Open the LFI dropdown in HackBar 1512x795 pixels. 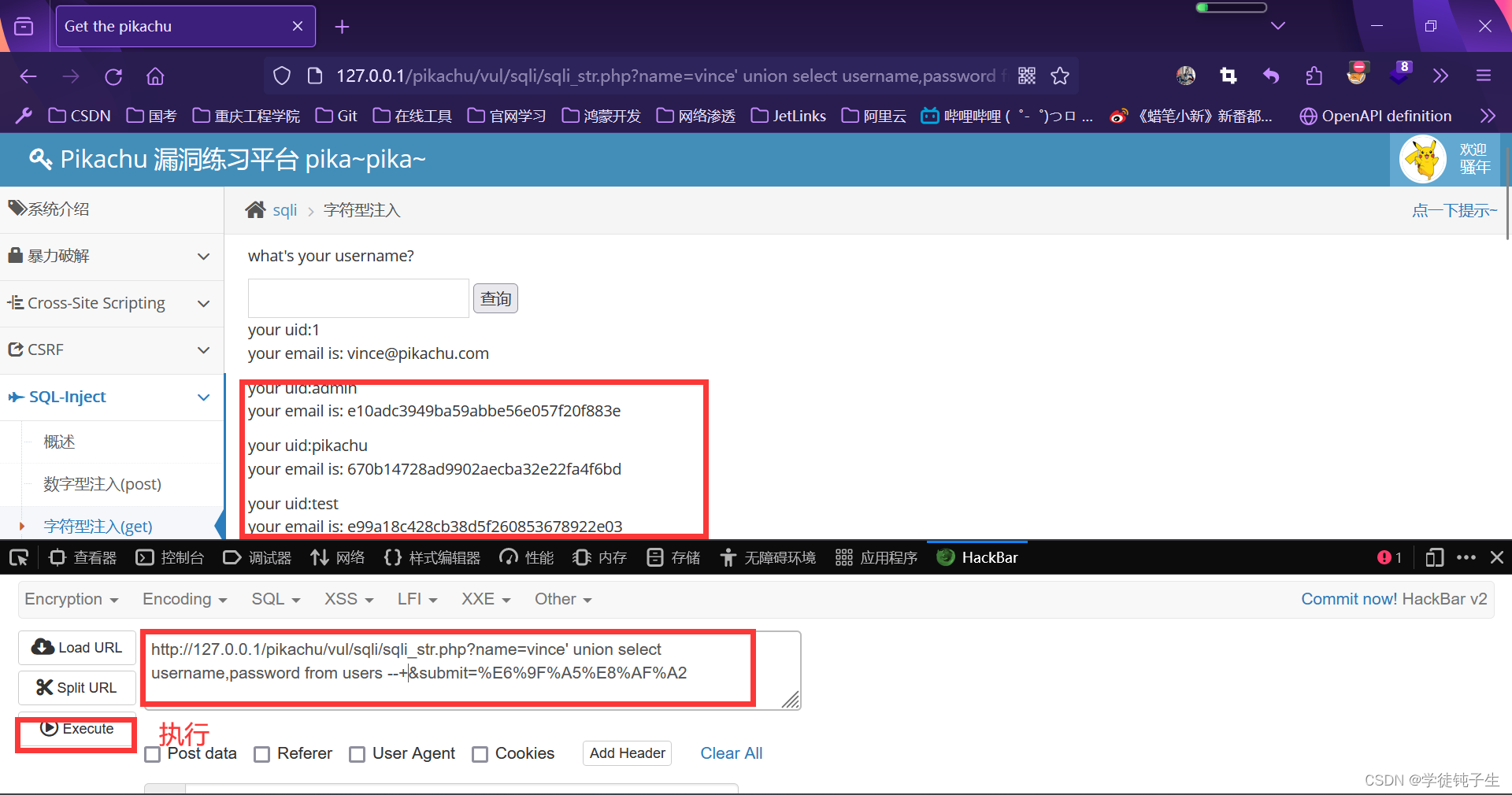(417, 599)
